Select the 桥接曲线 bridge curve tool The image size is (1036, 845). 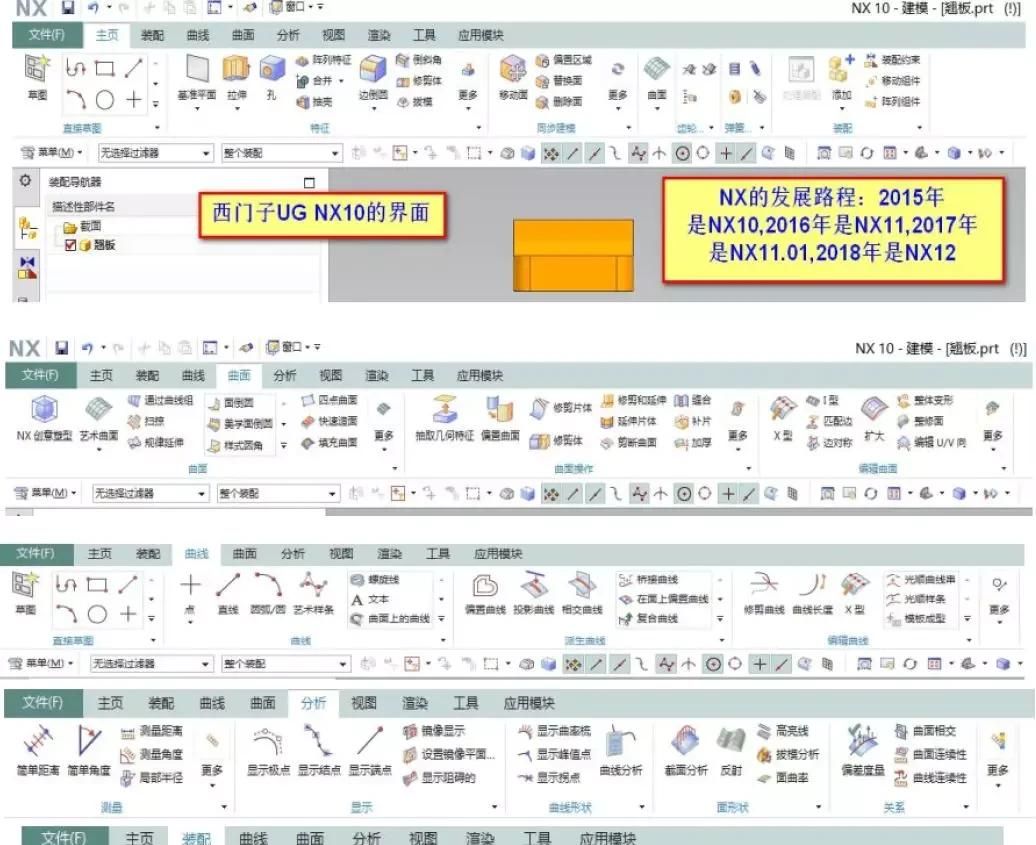coord(648,579)
